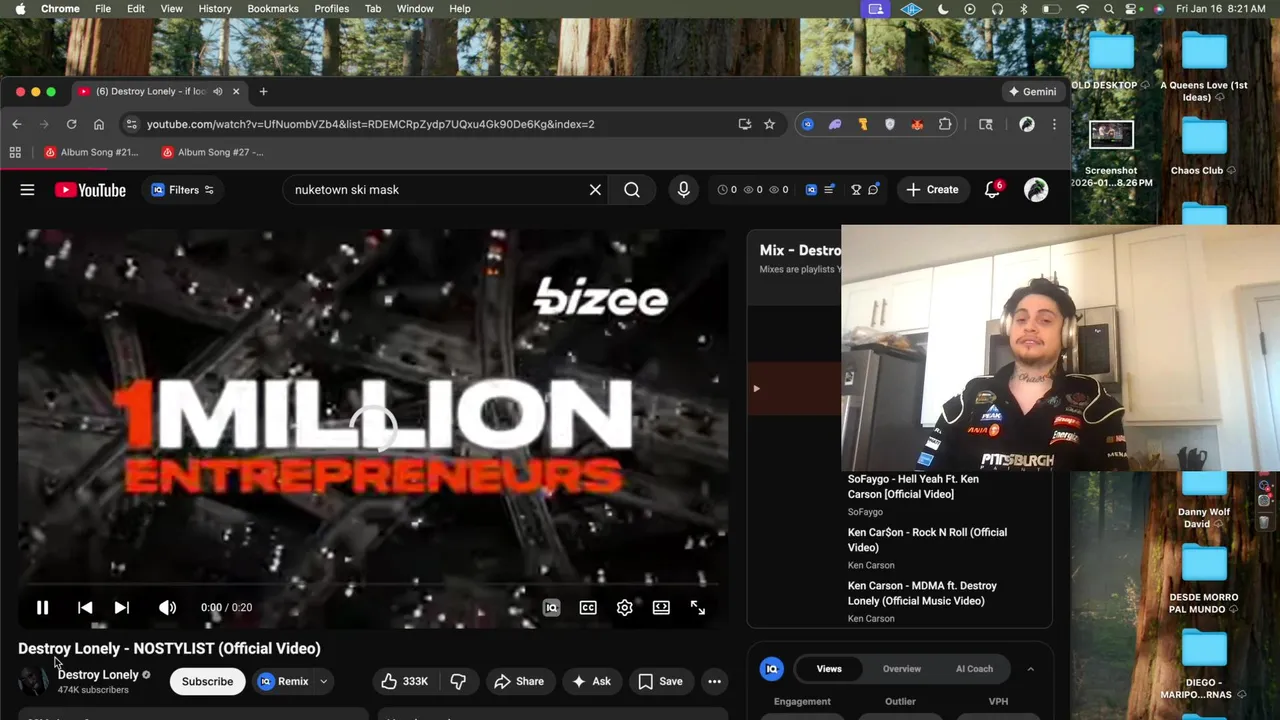The width and height of the screenshot is (1280, 720).
Task: Open Destroy Lonely channel avatar
Action: click(33, 681)
